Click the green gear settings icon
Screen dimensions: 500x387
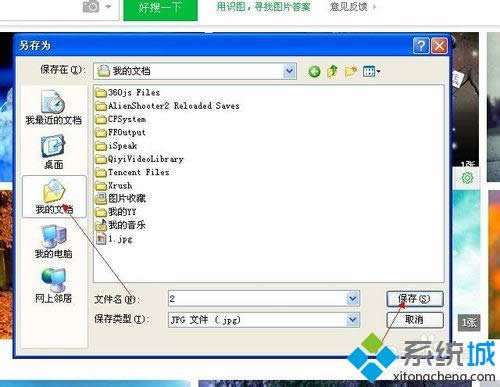[x=467, y=178]
